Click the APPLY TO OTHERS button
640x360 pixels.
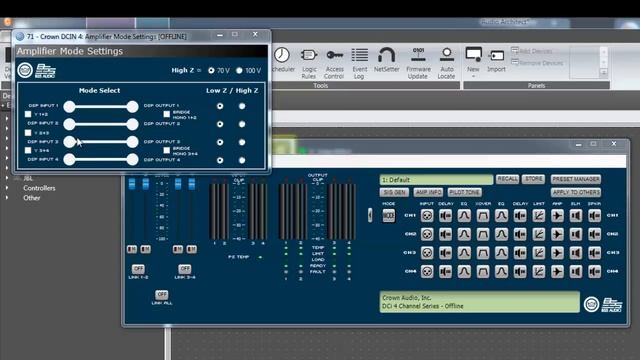point(576,192)
